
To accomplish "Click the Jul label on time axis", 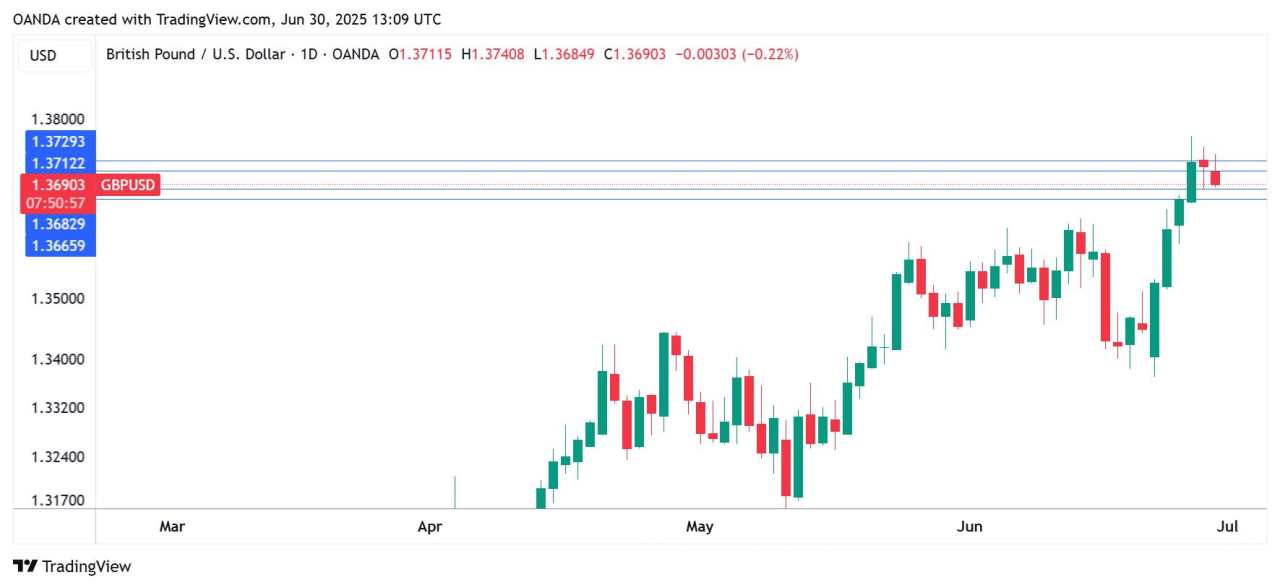I will point(1229,526).
